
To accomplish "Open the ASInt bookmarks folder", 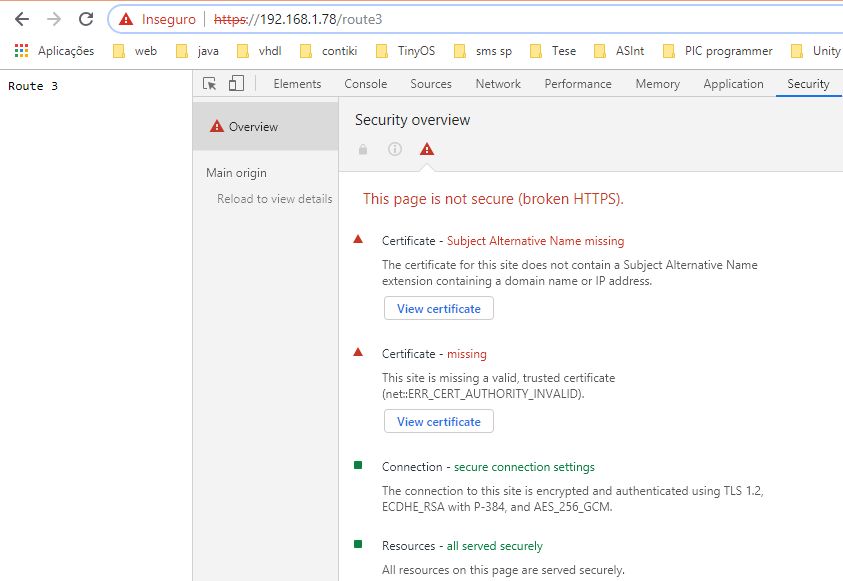I will point(619,51).
